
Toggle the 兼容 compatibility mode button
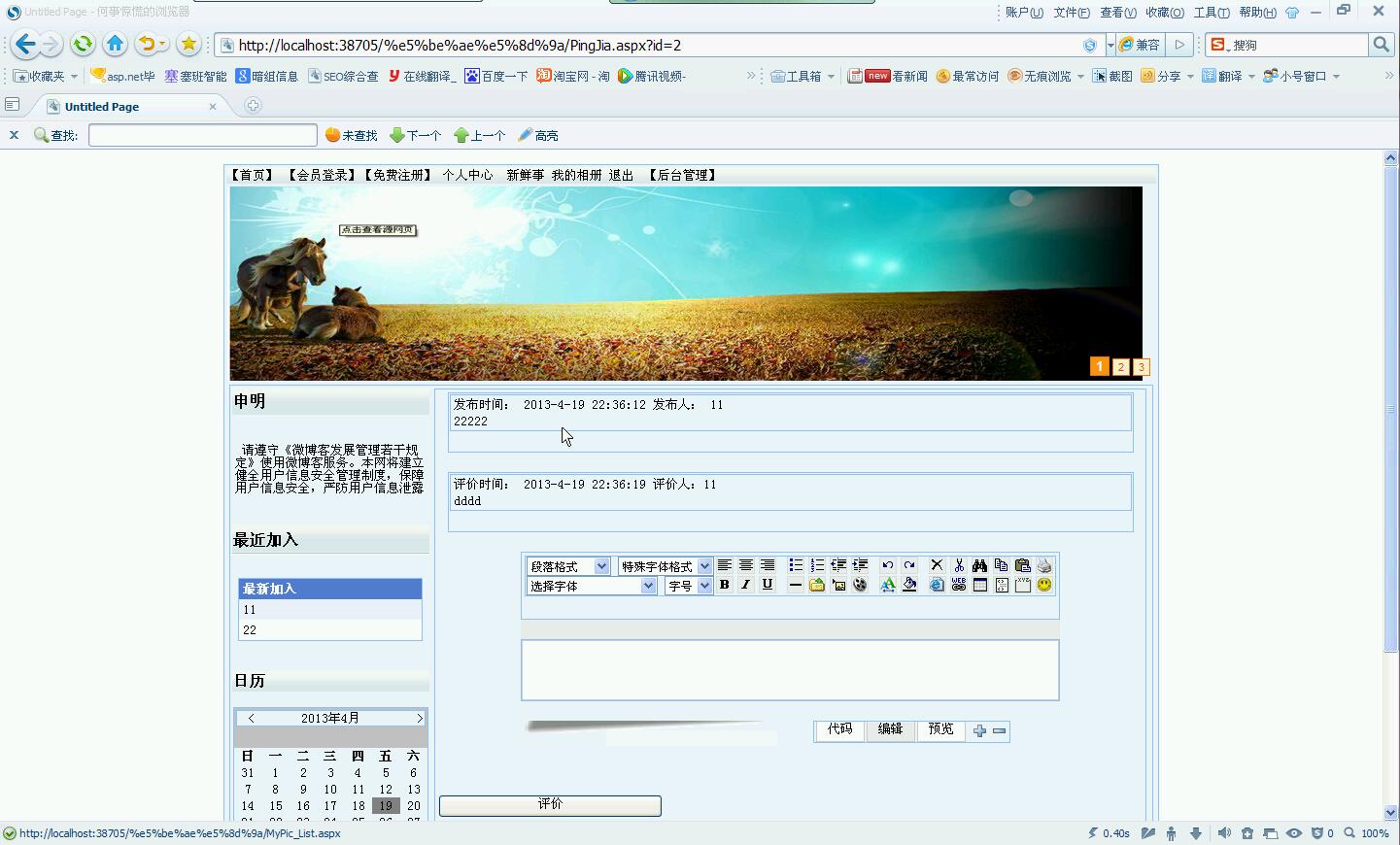pos(1140,45)
